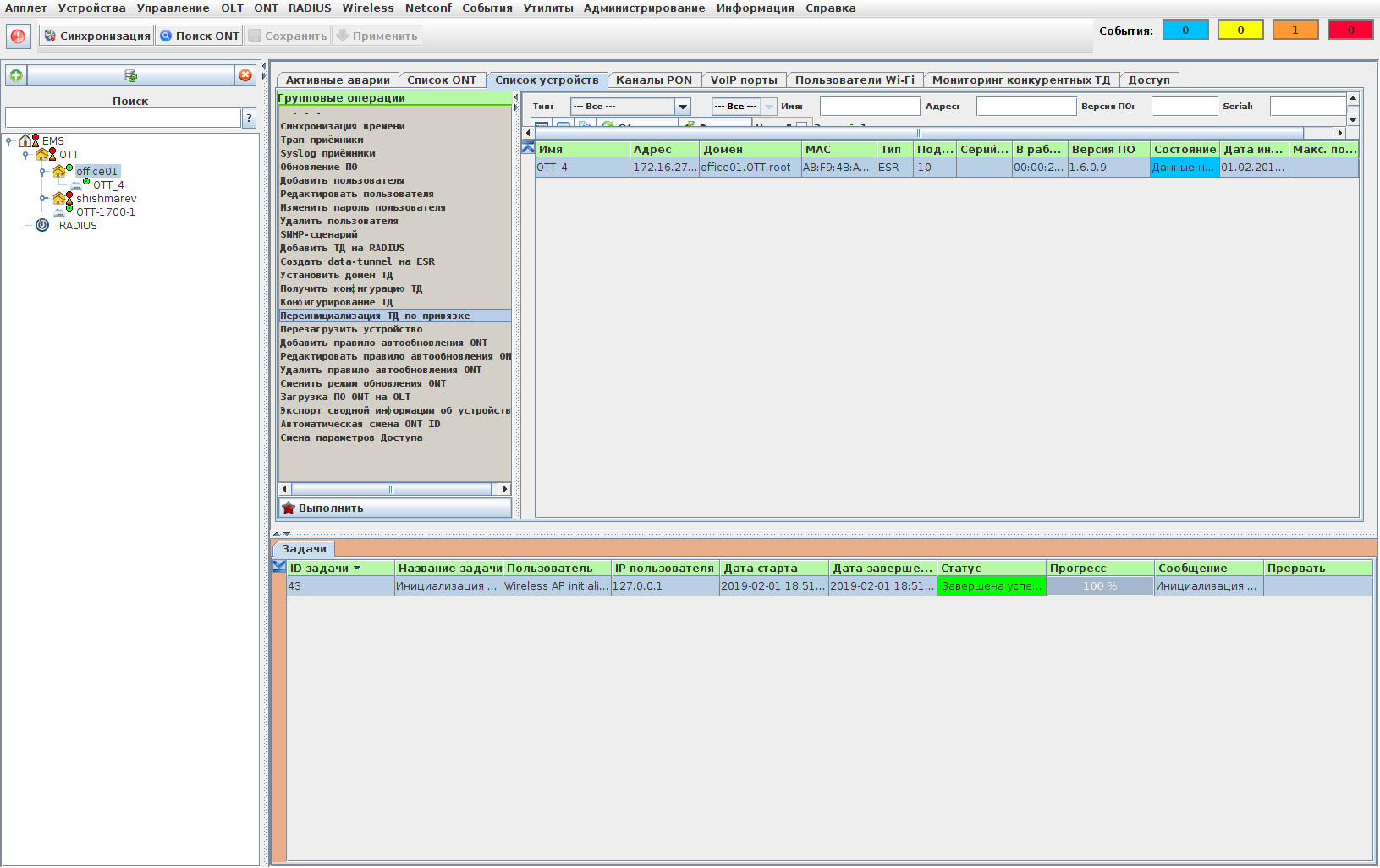Select the Задачи tab
This screenshot has height=868, width=1380.
(304, 548)
